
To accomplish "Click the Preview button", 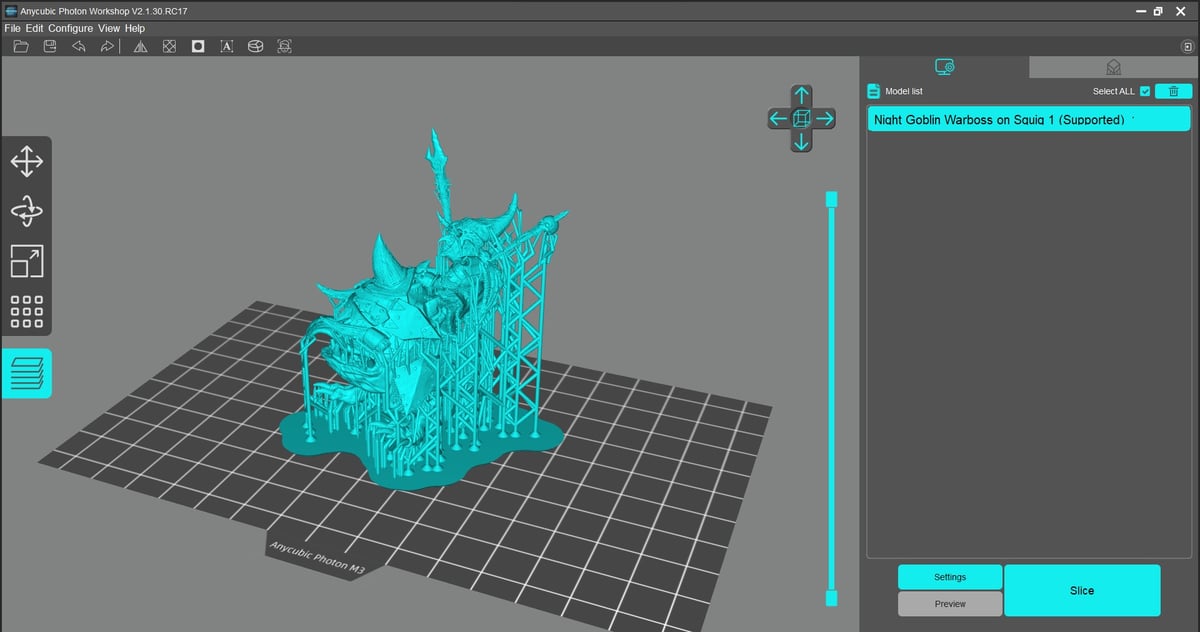I will (x=950, y=604).
